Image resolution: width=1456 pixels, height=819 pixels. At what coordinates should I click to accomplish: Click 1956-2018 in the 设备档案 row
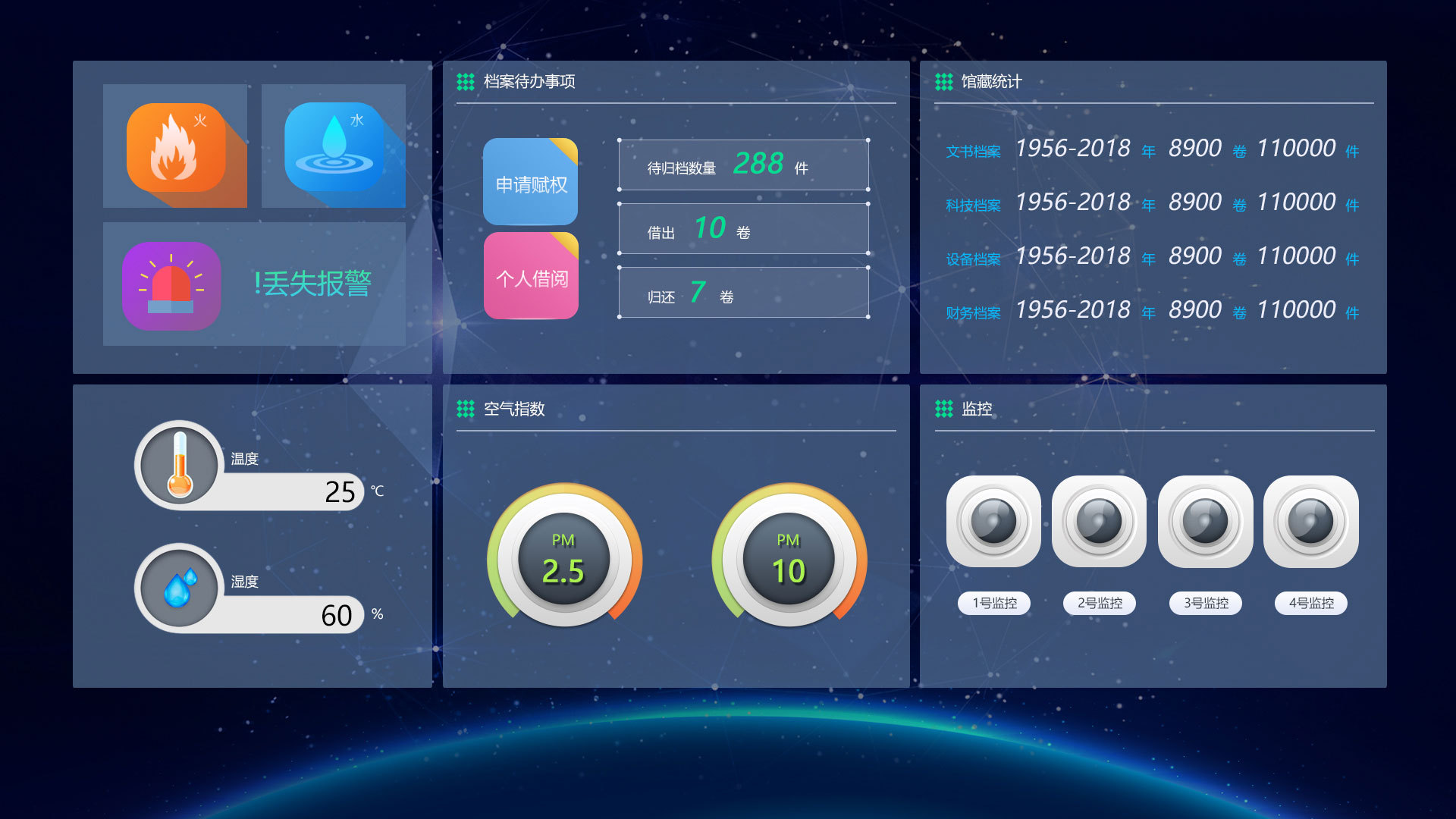click(1073, 256)
